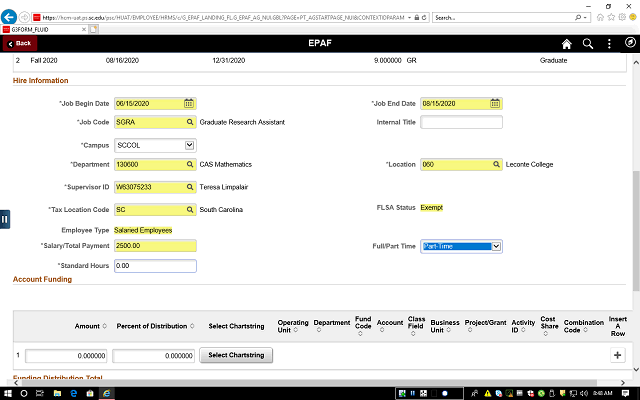640x400 pixels.
Task: Click the Percent of Distribution field
Action: pos(153,356)
